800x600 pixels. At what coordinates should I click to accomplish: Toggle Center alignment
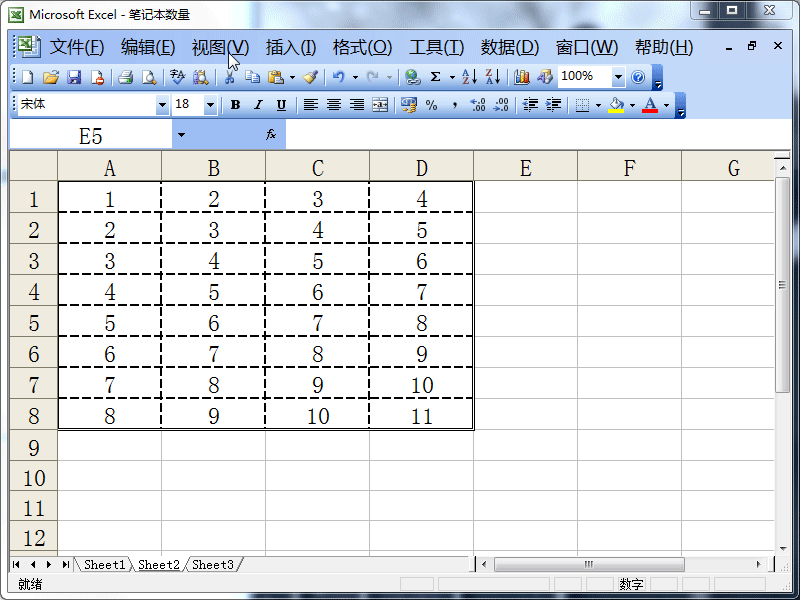tap(334, 105)
